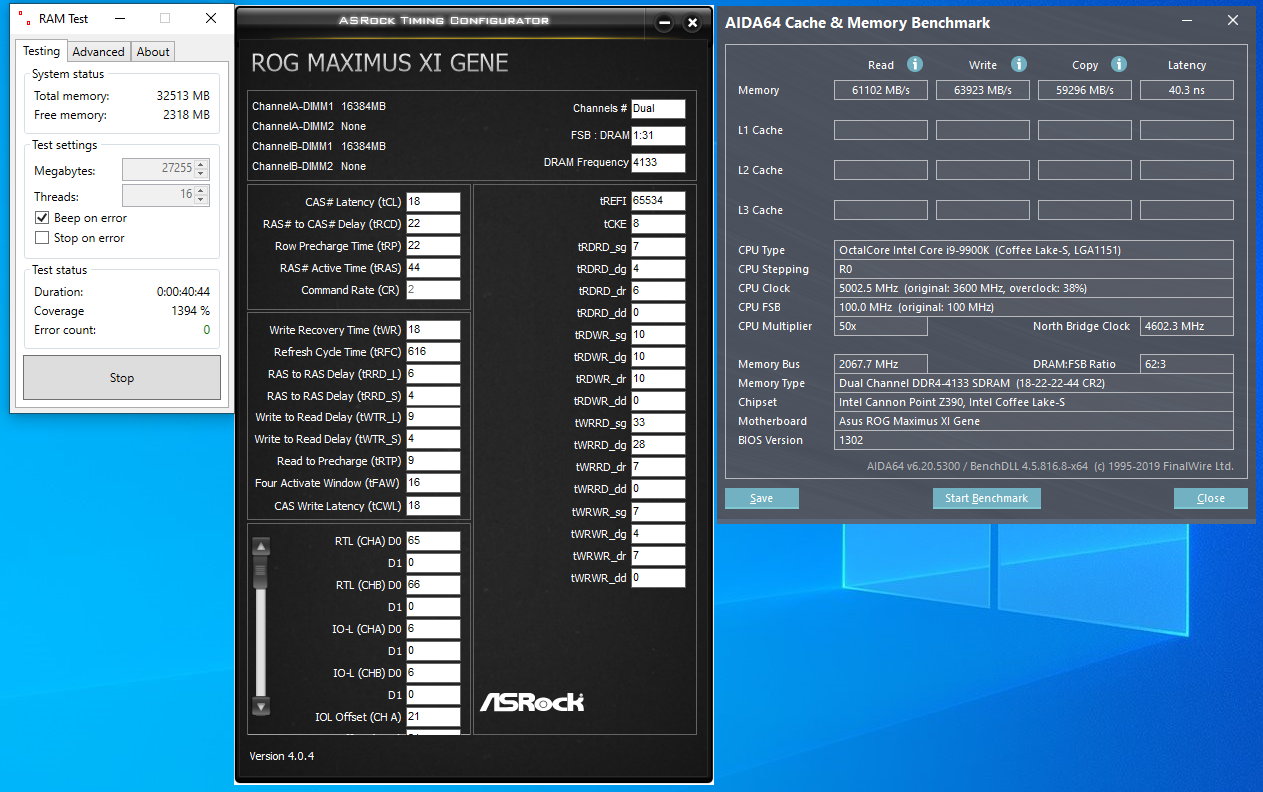This screenshot has height=792, width=1263.
Task: Minimize the ASRock Timing Configurator window
Action: (664, 24)
